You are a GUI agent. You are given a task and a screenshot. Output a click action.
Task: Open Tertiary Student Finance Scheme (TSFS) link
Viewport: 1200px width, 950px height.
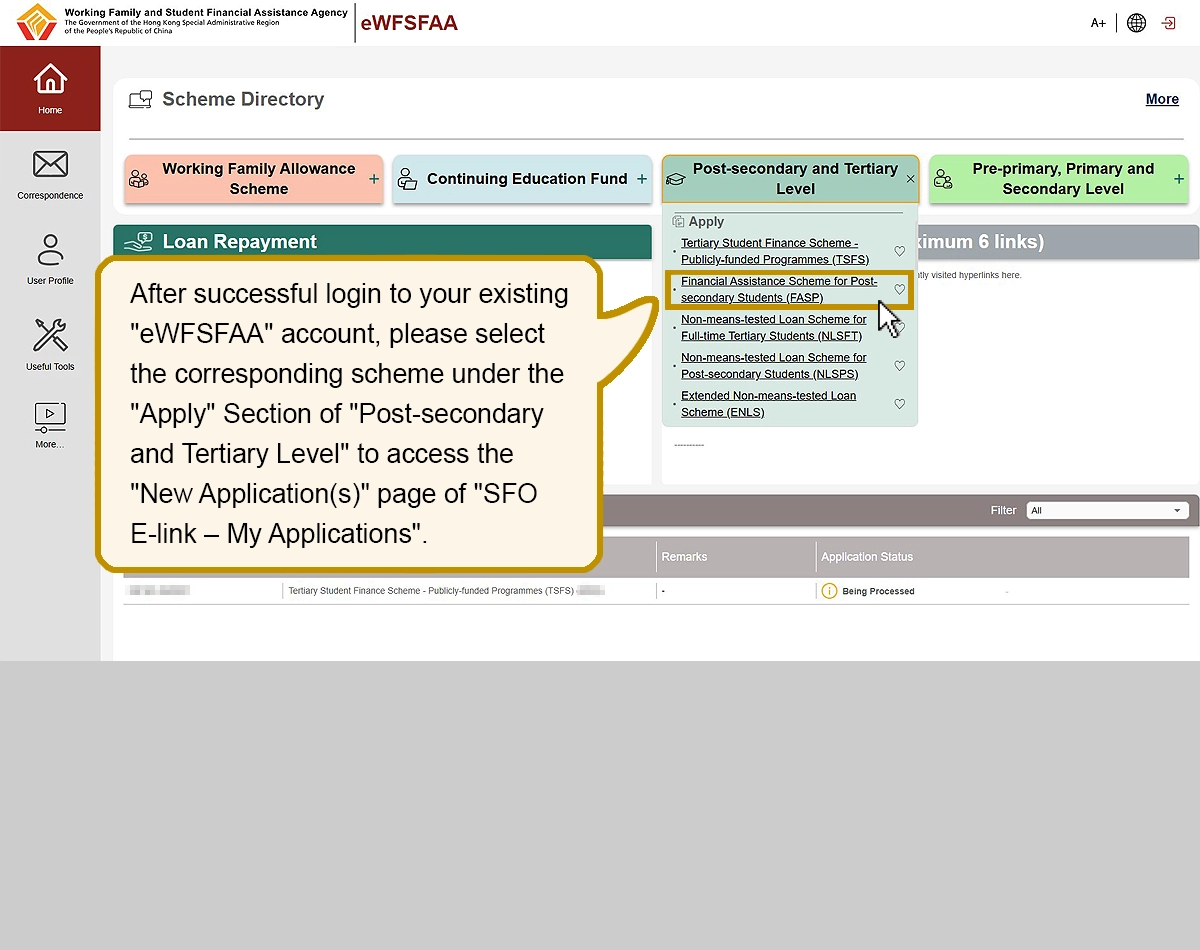pos(775,251)
